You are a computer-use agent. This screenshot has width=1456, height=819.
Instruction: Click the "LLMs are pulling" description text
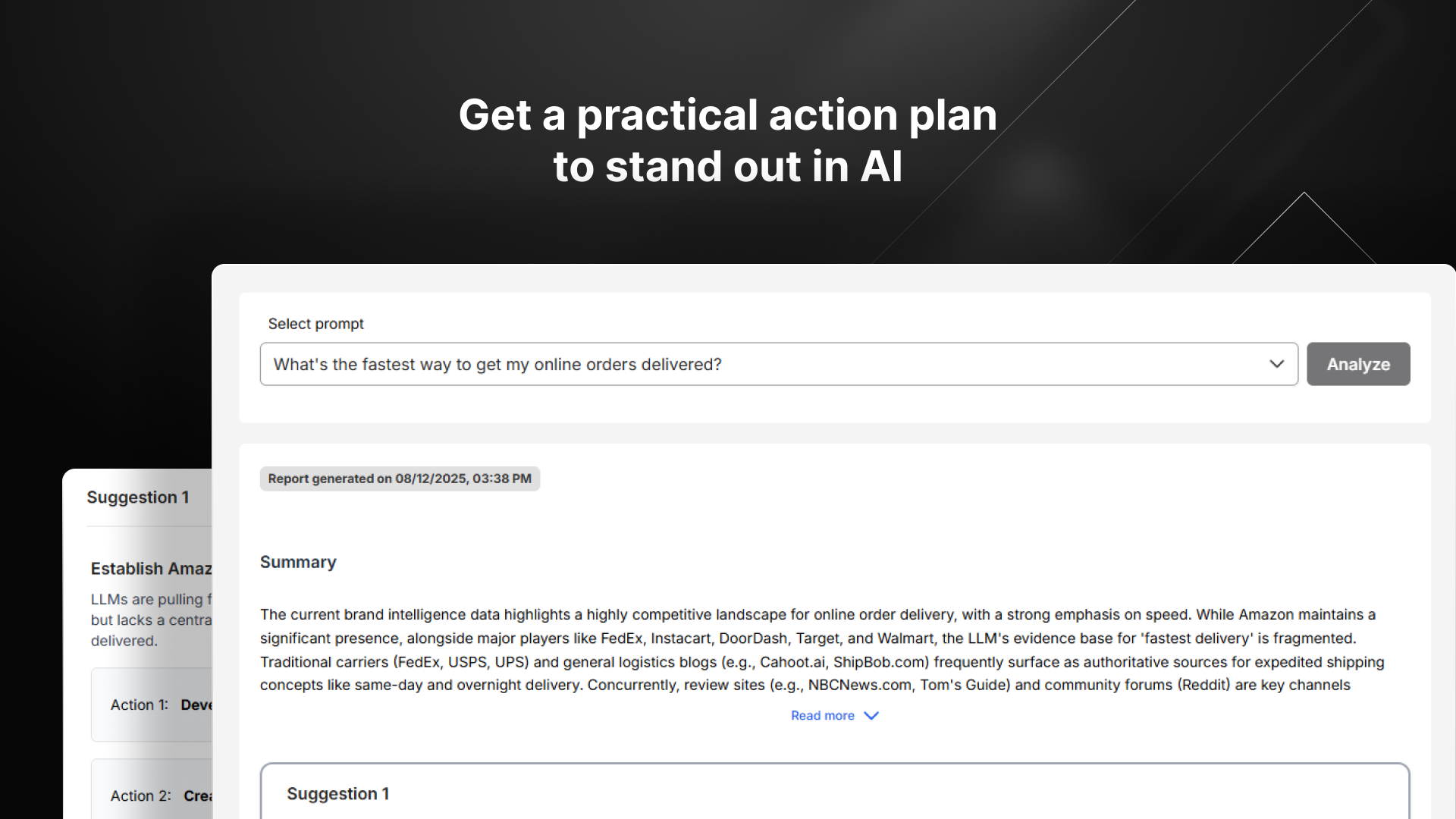coord(151,599)
